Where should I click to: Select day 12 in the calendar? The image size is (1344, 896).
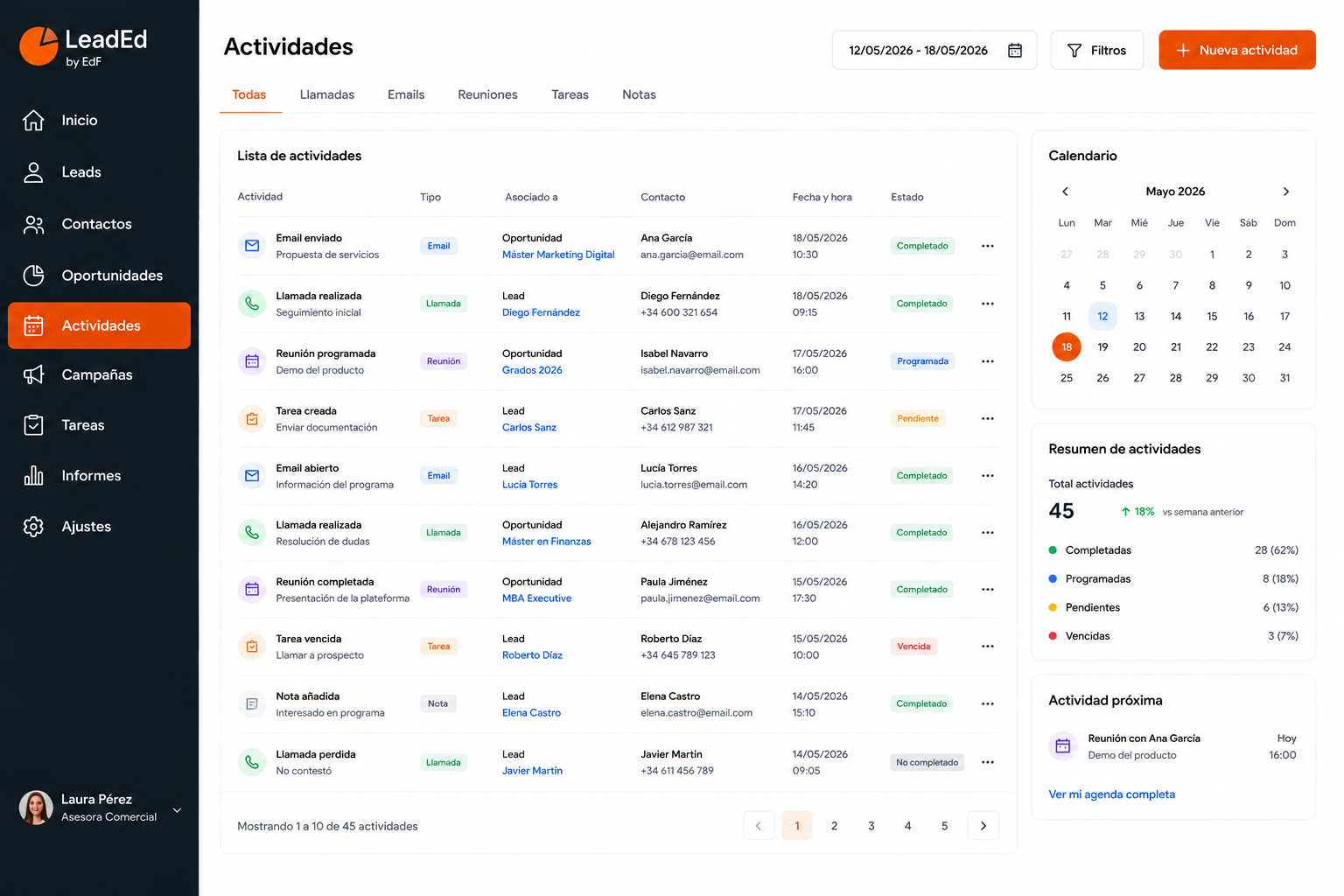1102,317
